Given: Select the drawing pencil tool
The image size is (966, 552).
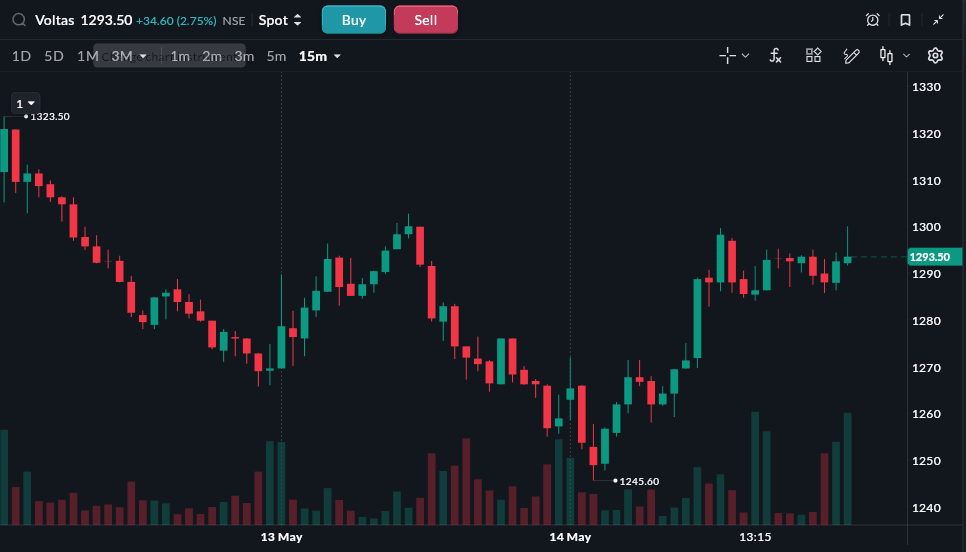Looking at the screenshot, I should point(851,55).
